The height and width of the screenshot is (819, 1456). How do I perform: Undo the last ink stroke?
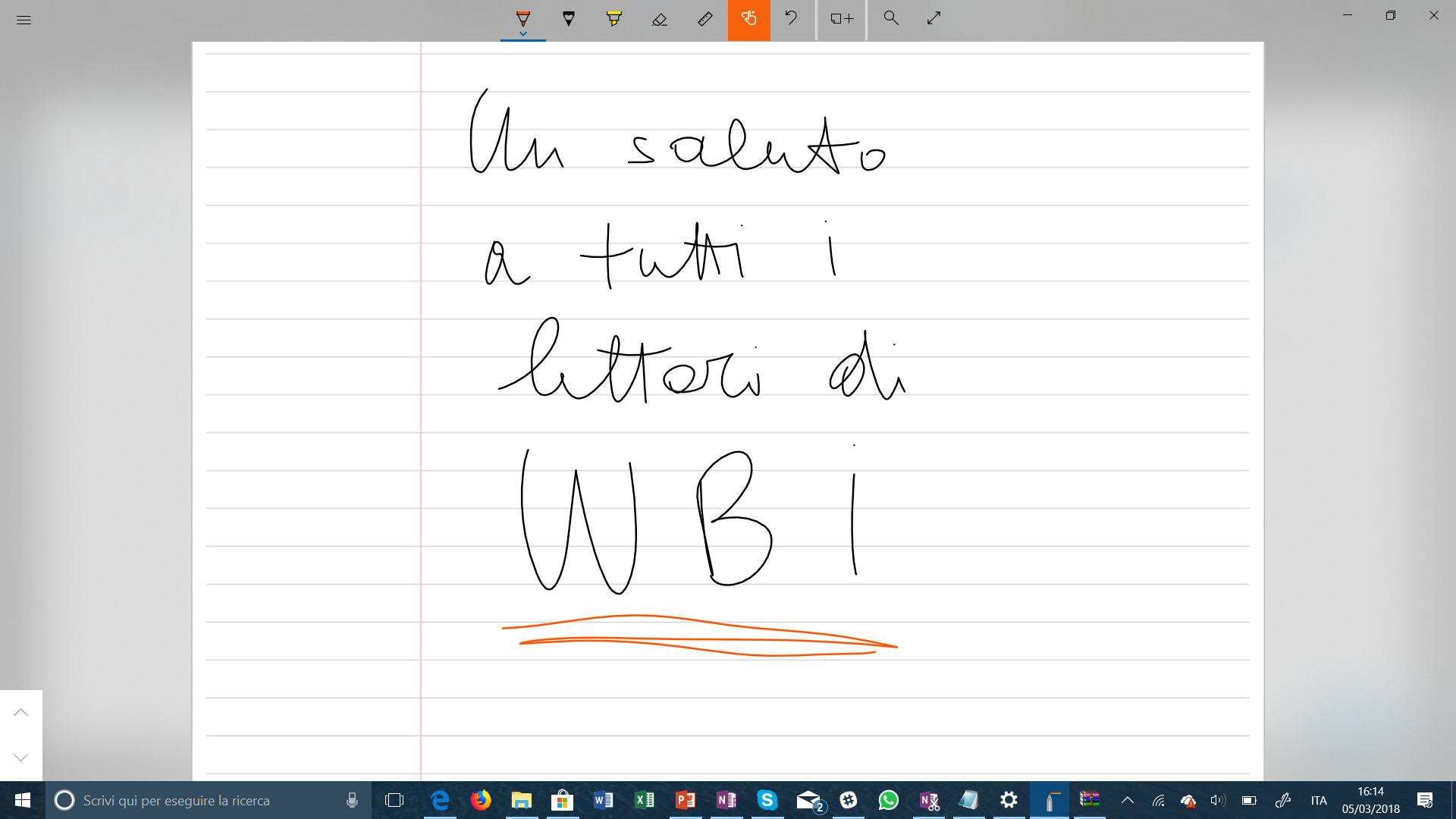coord(791,18)
